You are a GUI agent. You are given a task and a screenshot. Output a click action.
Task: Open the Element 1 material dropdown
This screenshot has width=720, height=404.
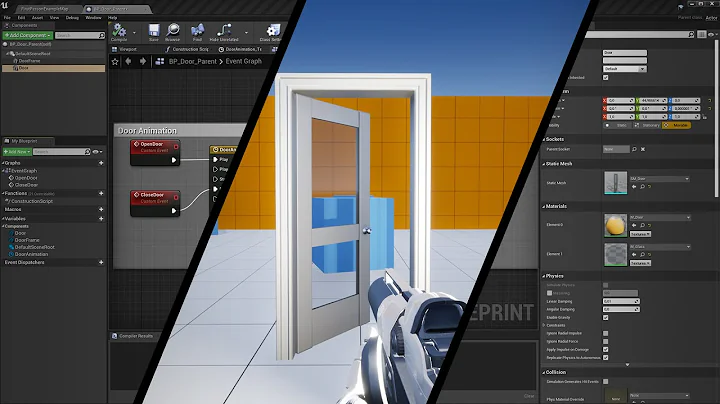pos(660,247)
